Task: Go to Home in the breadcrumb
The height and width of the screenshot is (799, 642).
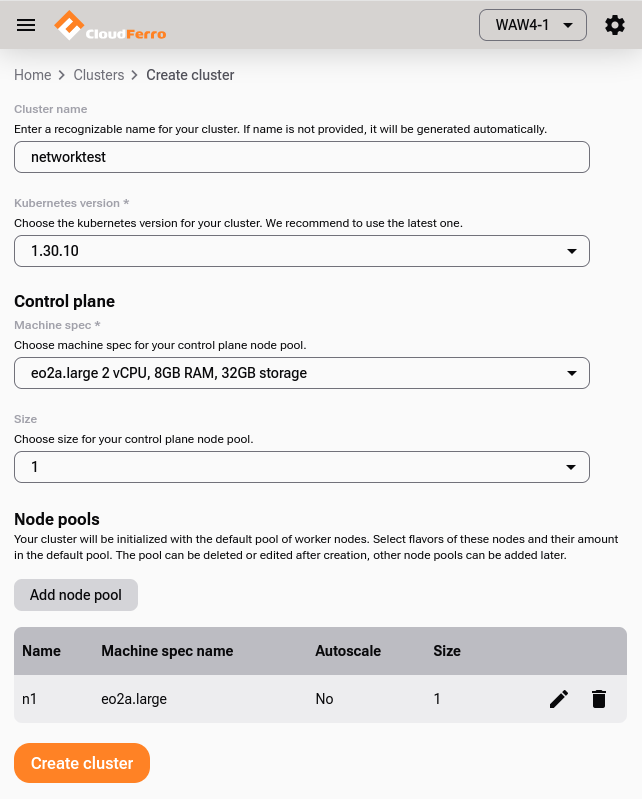Action: click(32, 75)
